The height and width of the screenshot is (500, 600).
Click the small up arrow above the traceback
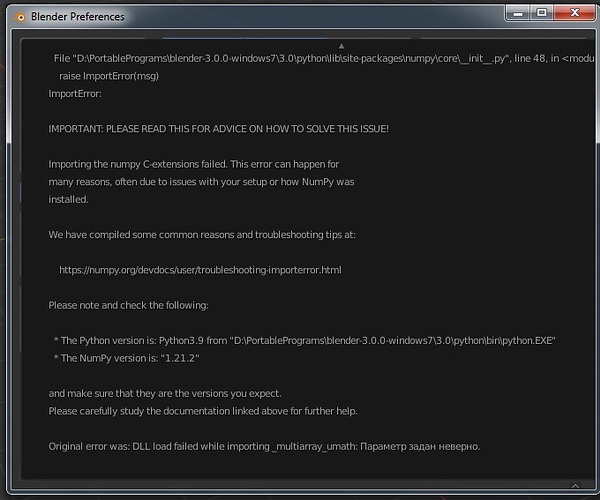tap(341, 46)
